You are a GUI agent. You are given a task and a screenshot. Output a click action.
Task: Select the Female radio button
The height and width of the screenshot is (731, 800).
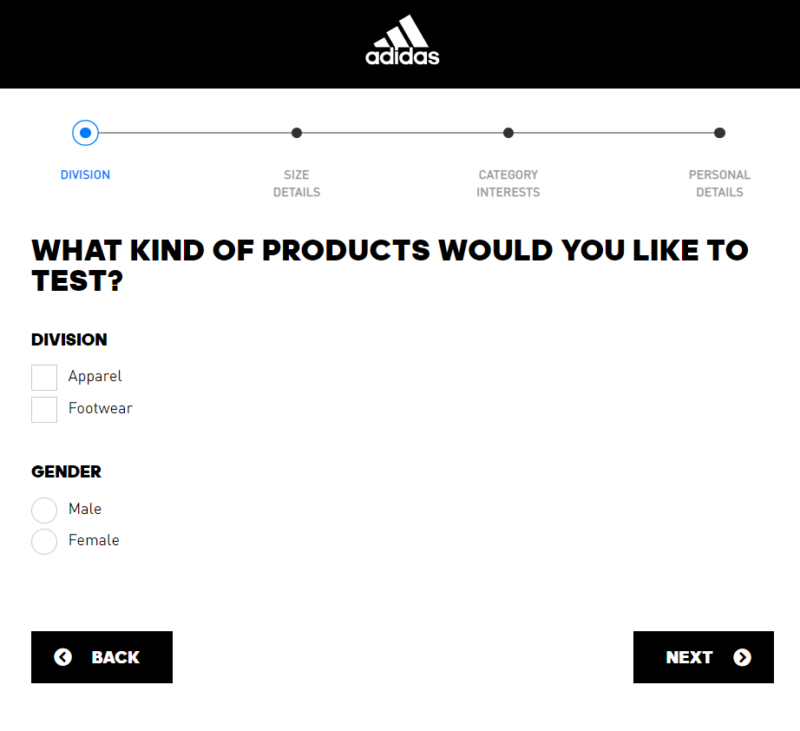(x=44, y=541)
